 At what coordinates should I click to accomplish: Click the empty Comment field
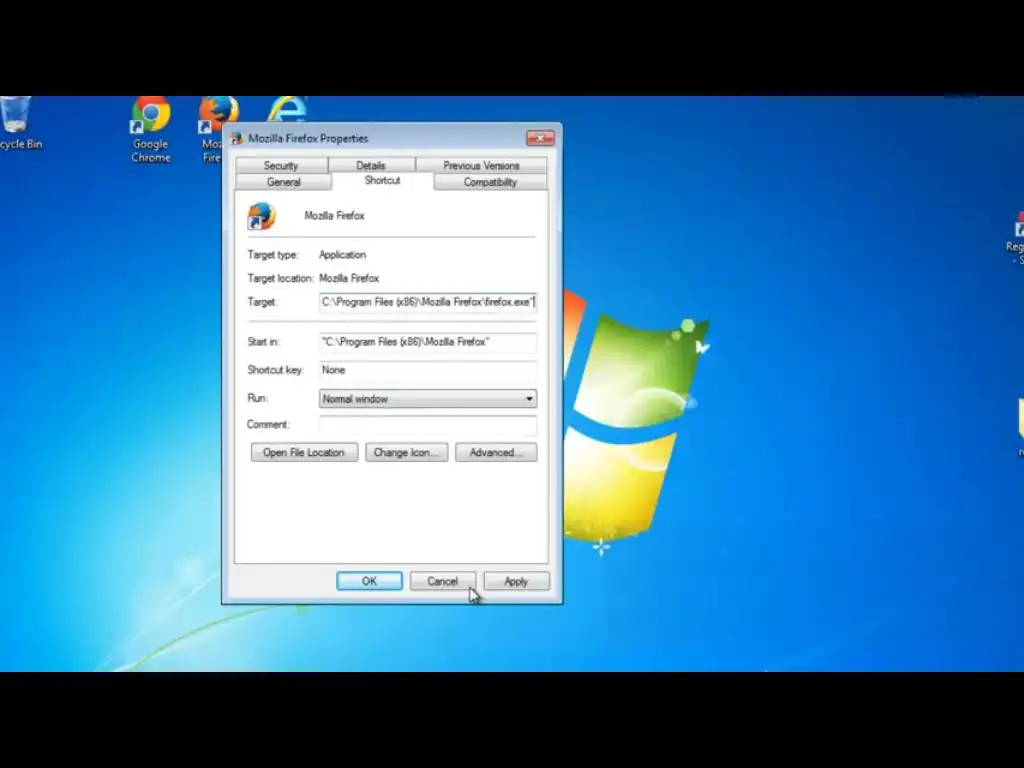pos(428,424)
